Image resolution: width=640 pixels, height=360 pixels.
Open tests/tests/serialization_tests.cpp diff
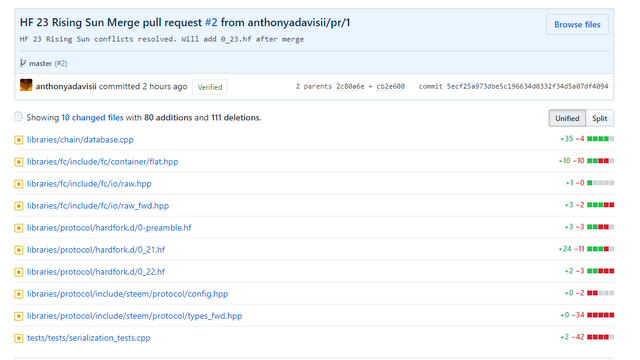pos(89,338)
